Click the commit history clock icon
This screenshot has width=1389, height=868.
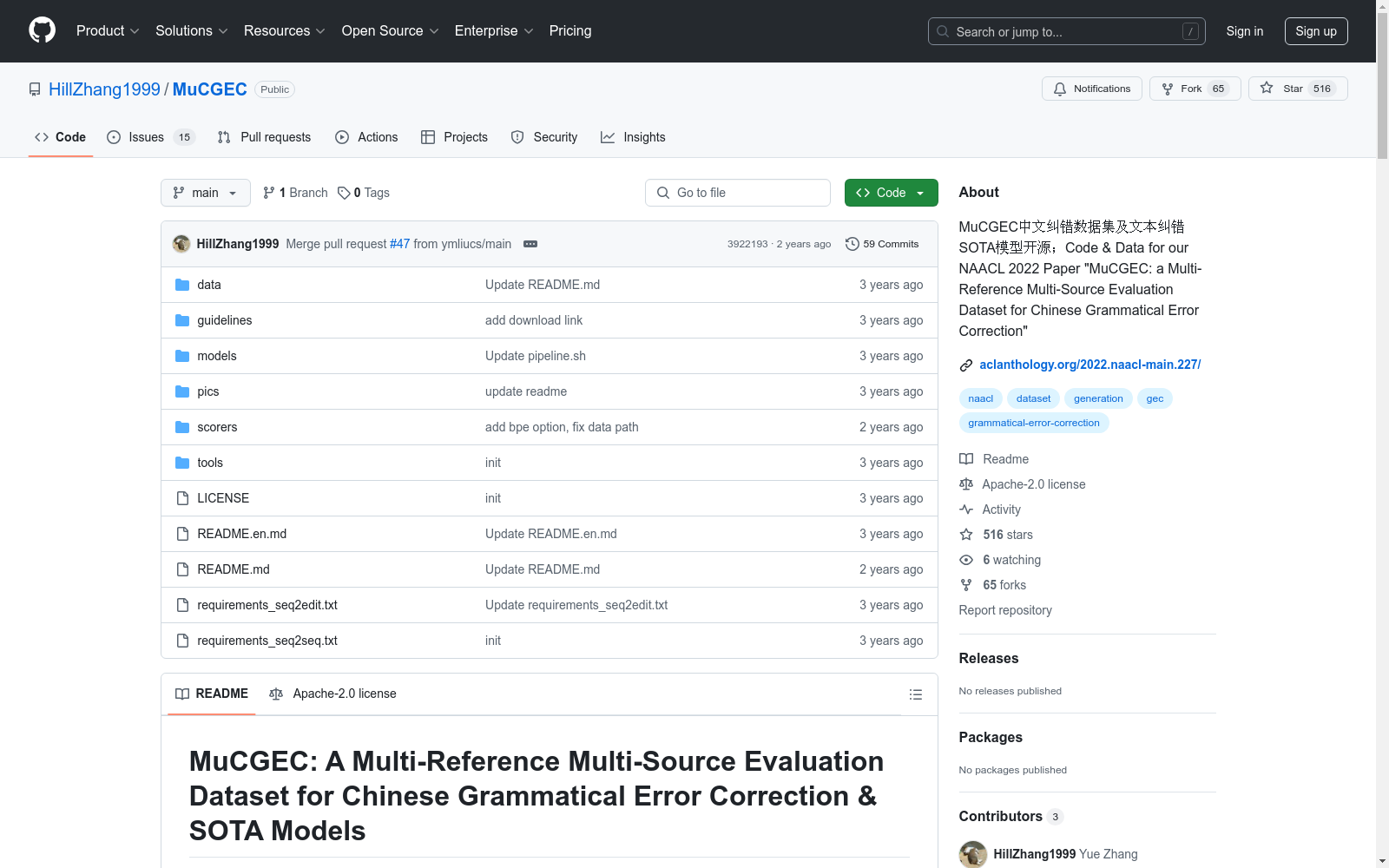click(852, 244)
